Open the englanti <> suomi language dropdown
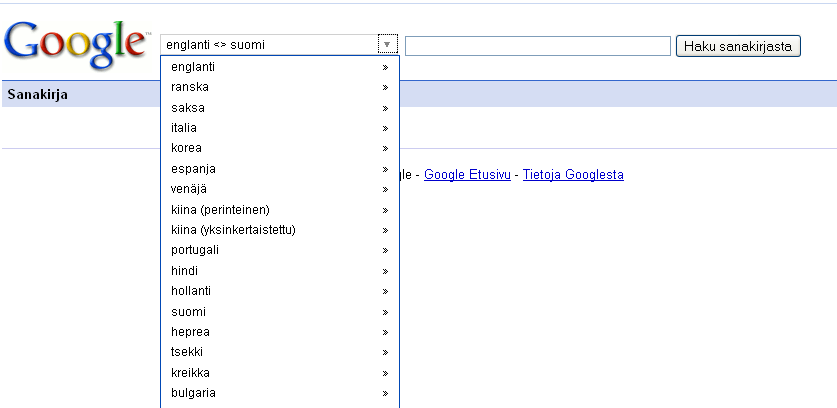 [x=279, y=44]
